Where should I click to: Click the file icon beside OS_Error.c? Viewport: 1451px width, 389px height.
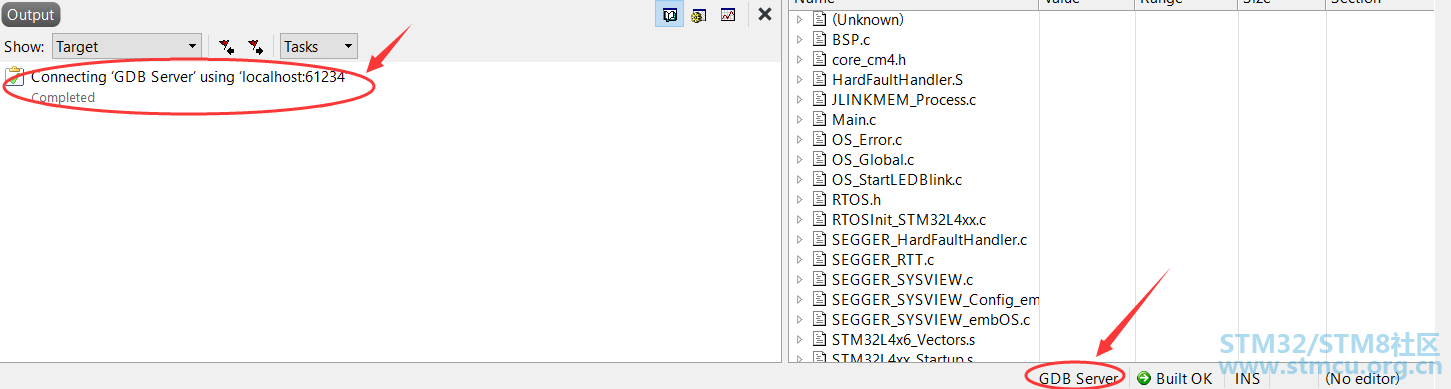[x=819, y=139]
